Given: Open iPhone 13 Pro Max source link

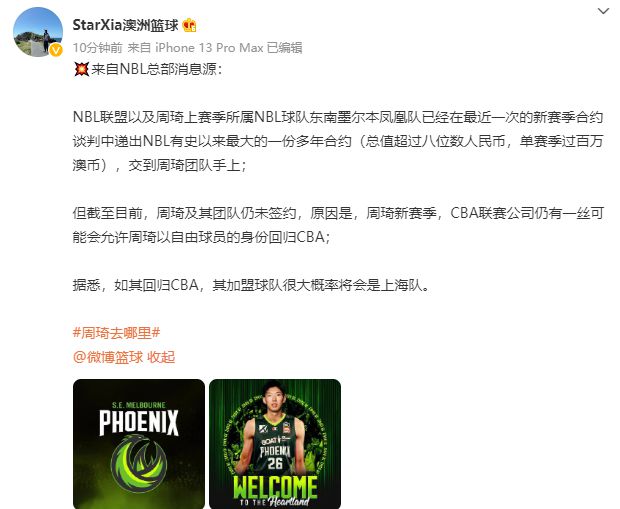Looking at the screenshot, I should [209, 48].
